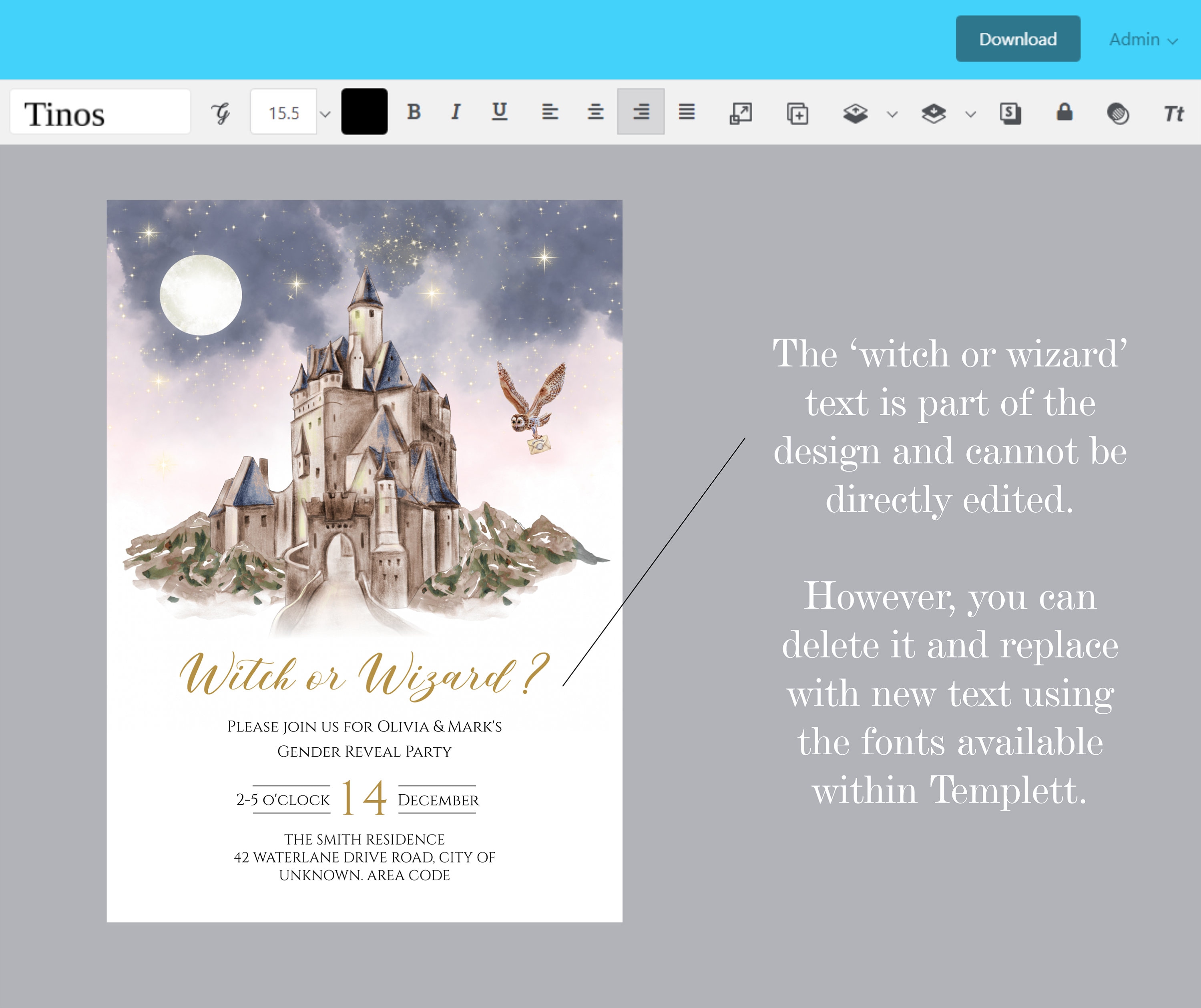
Task: Deselect the active right alignment
Action: tap(641, 112)
